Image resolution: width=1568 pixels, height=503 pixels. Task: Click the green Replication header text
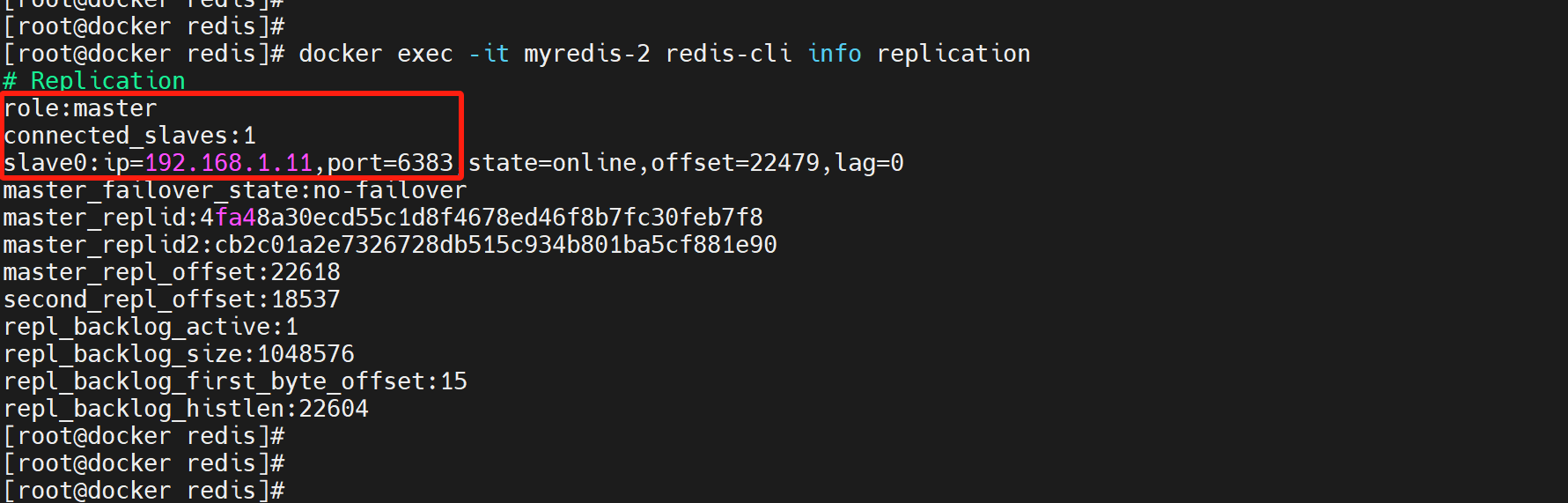(94, 81)
